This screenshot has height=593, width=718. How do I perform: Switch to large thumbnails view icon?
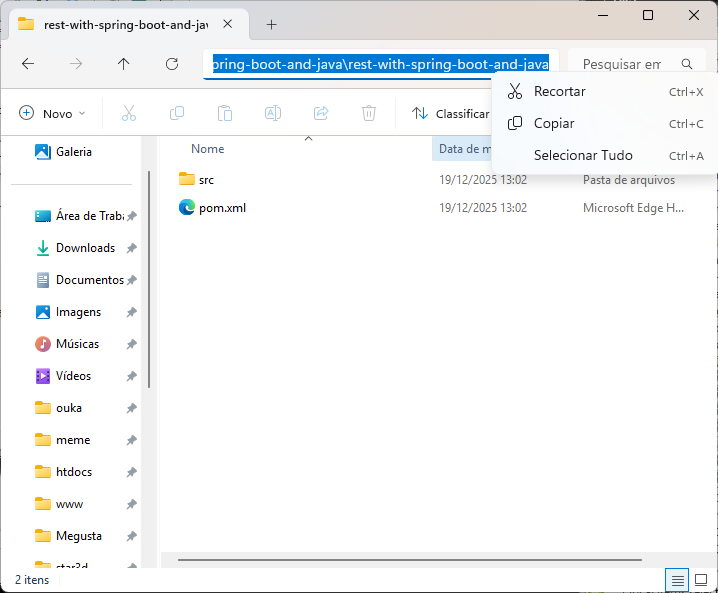click(x=702, y=580)
